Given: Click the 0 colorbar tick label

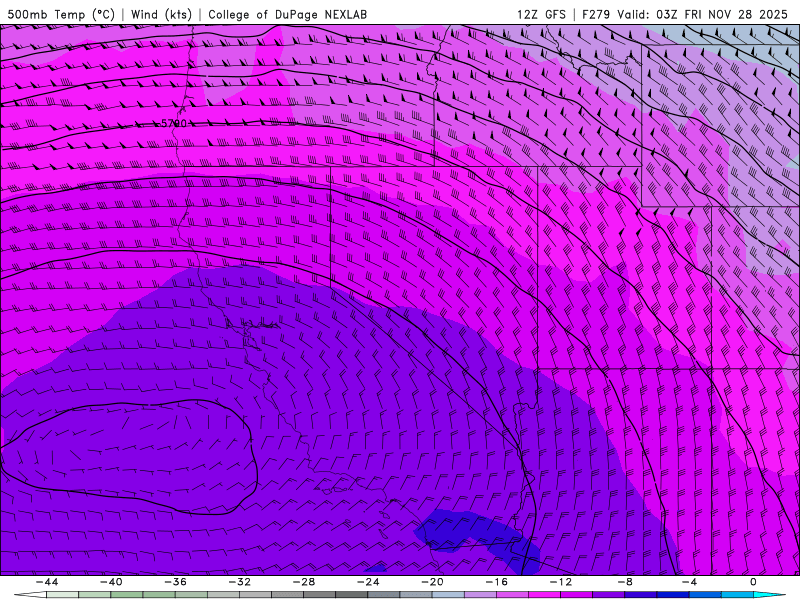Looking at the screenshot, I should tap(753, 582).
